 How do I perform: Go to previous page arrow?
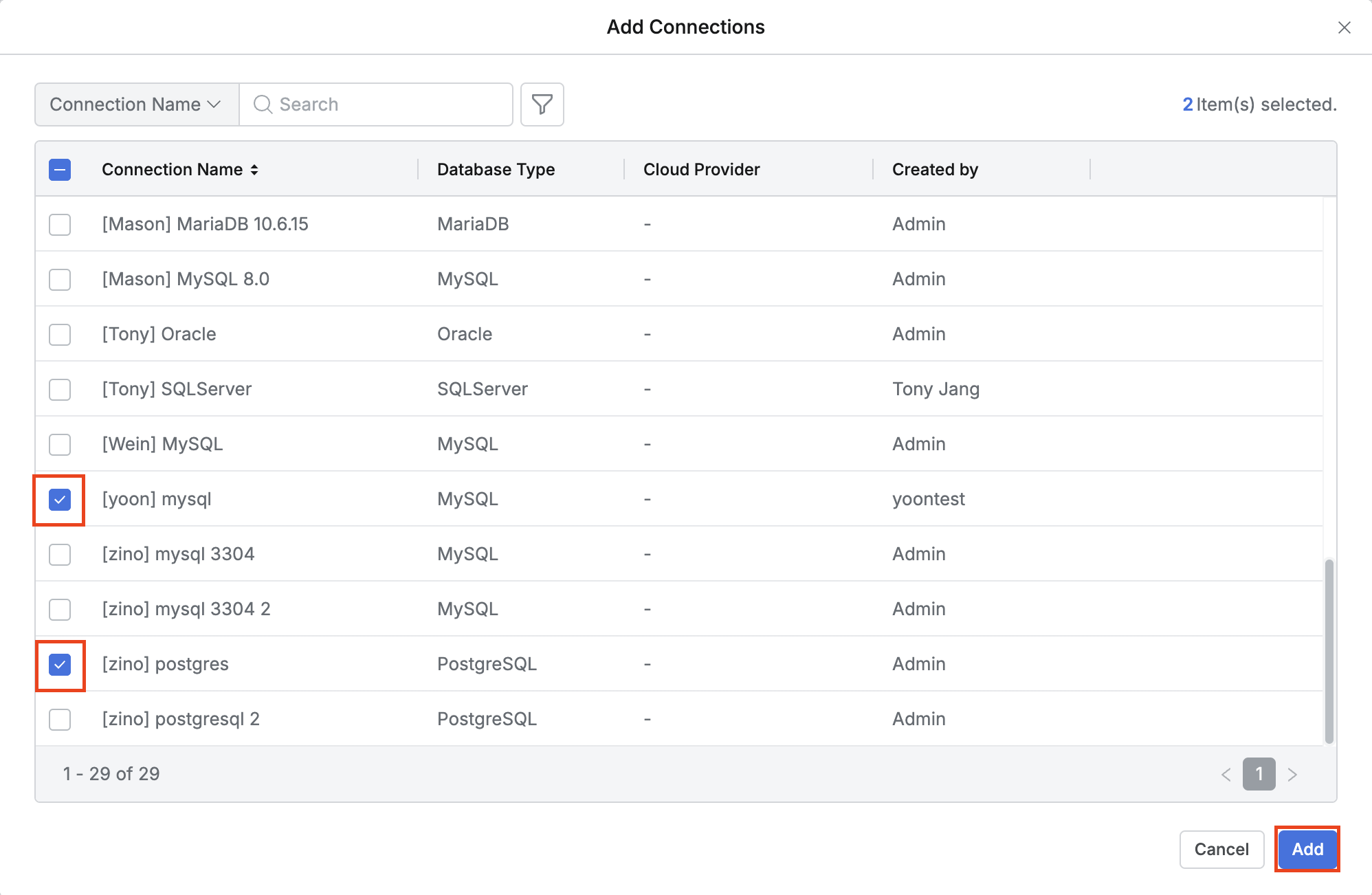pyautogui.click(x=1226, y=775)
